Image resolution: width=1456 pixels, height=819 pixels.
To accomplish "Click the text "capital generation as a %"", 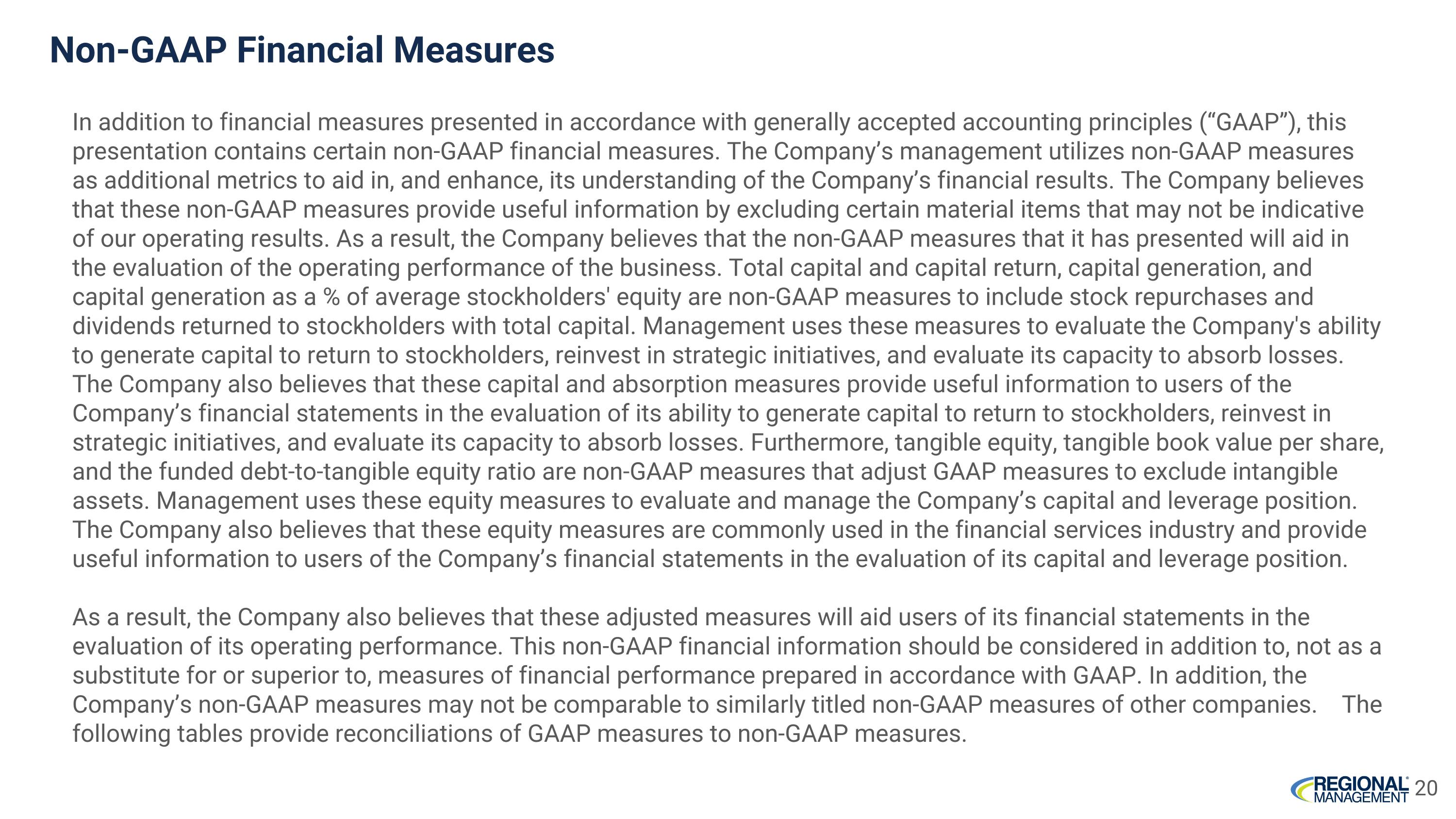I will point(206,297).
